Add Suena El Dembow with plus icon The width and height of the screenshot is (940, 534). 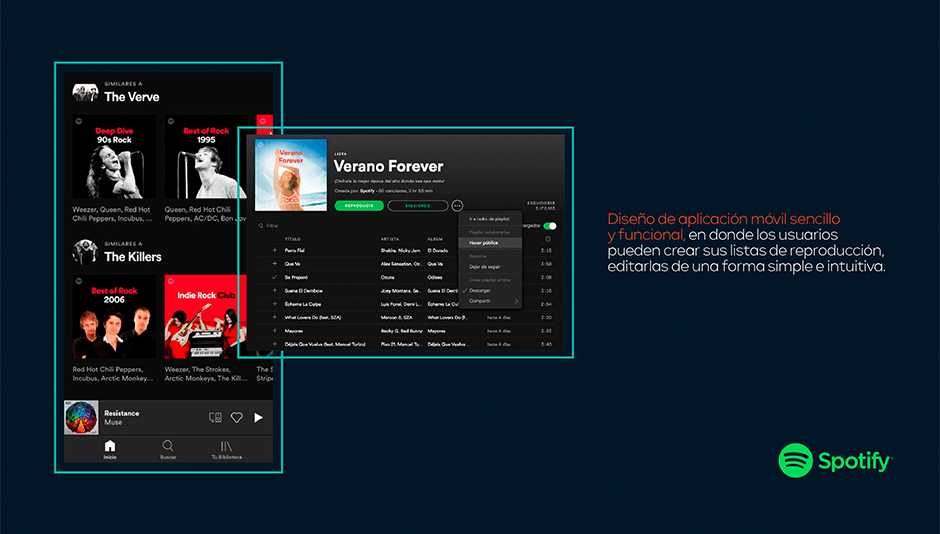click(x=275, y=291)
